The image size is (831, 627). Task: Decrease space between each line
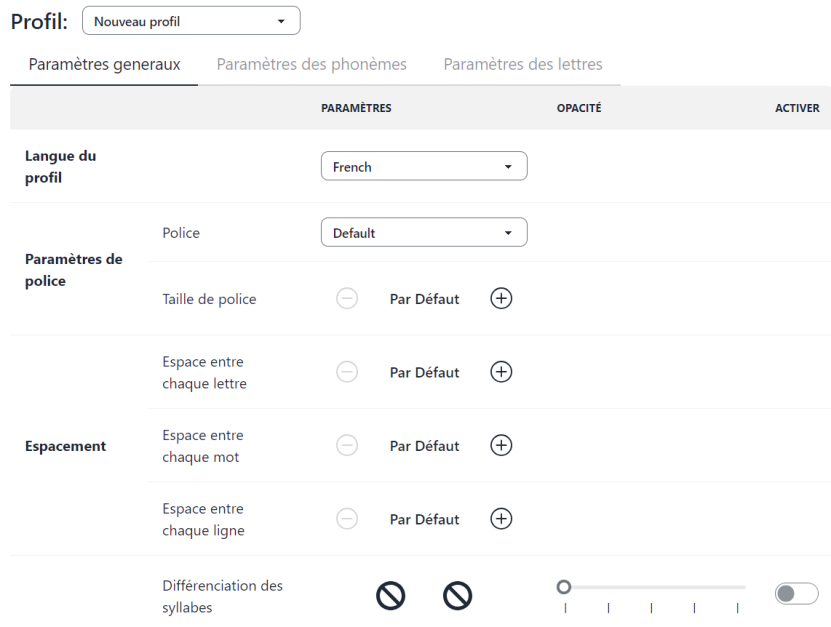pos(347,519)
